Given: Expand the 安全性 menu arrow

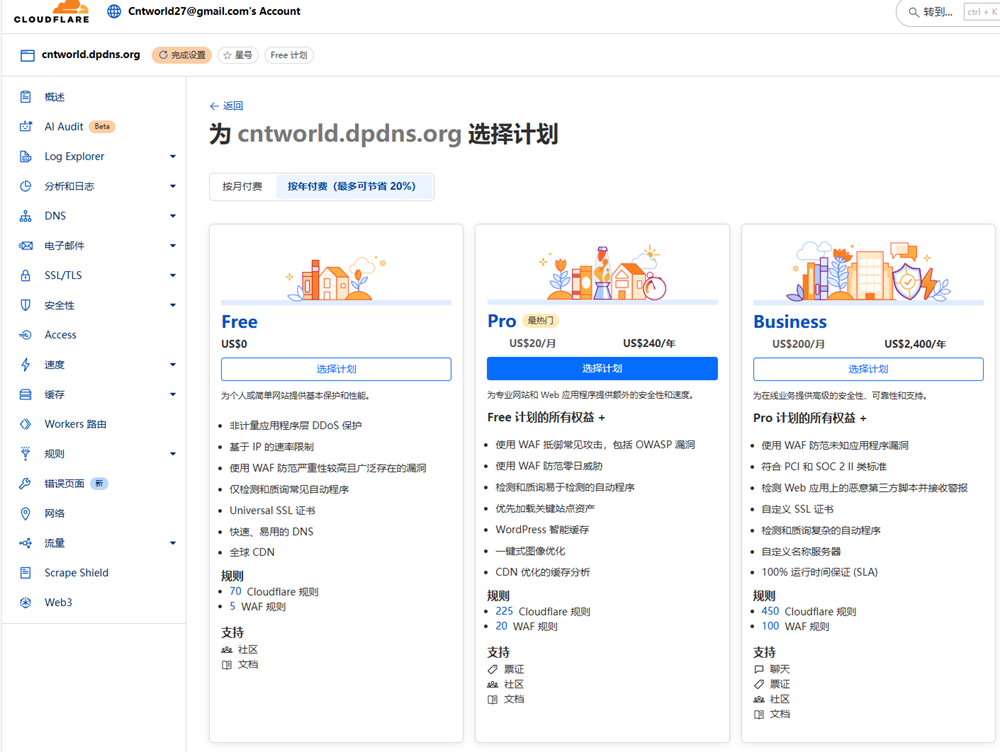Looking at the screenshot, I should click(173, 305).
